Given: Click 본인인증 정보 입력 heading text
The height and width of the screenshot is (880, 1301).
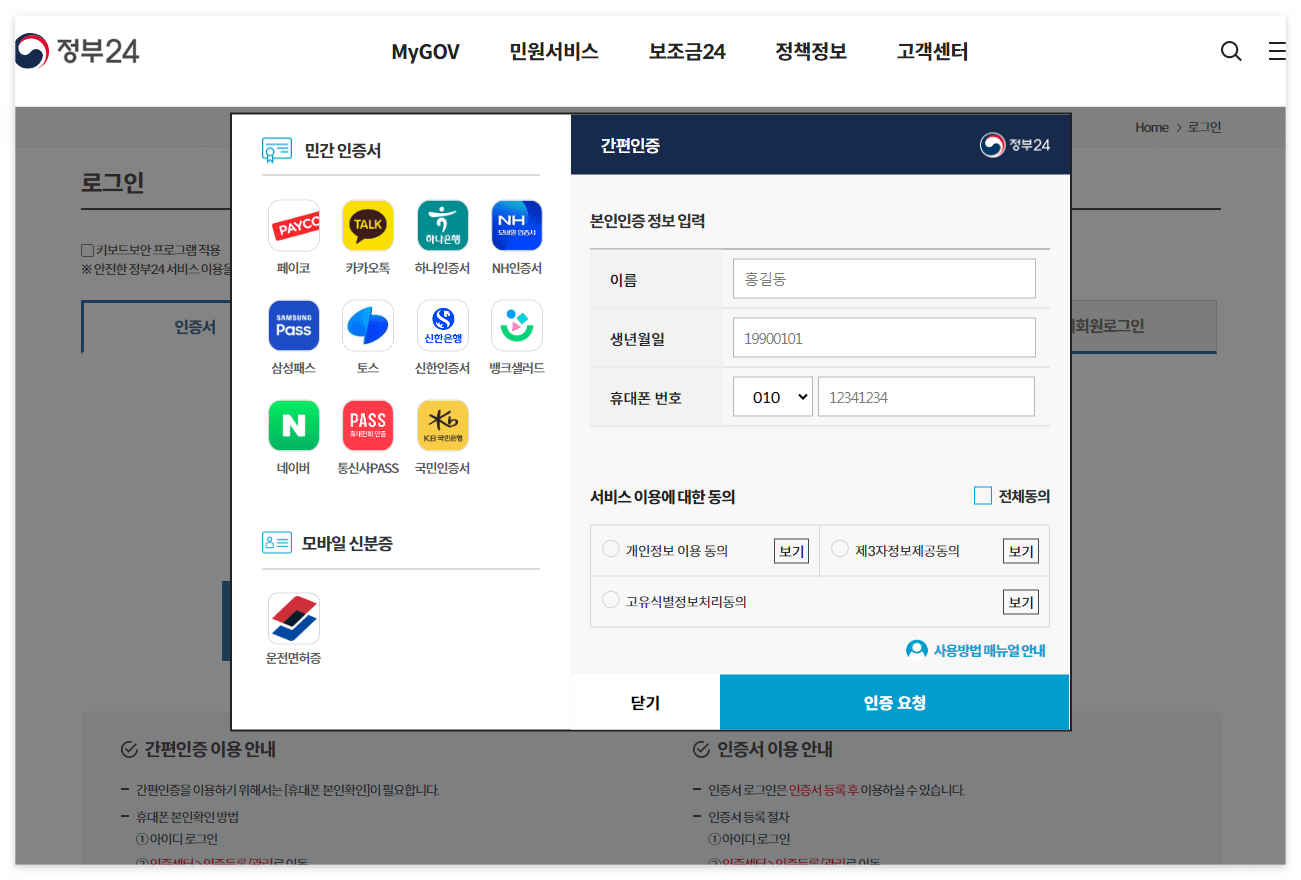Looking at the screenshot, I should point(648,221).
